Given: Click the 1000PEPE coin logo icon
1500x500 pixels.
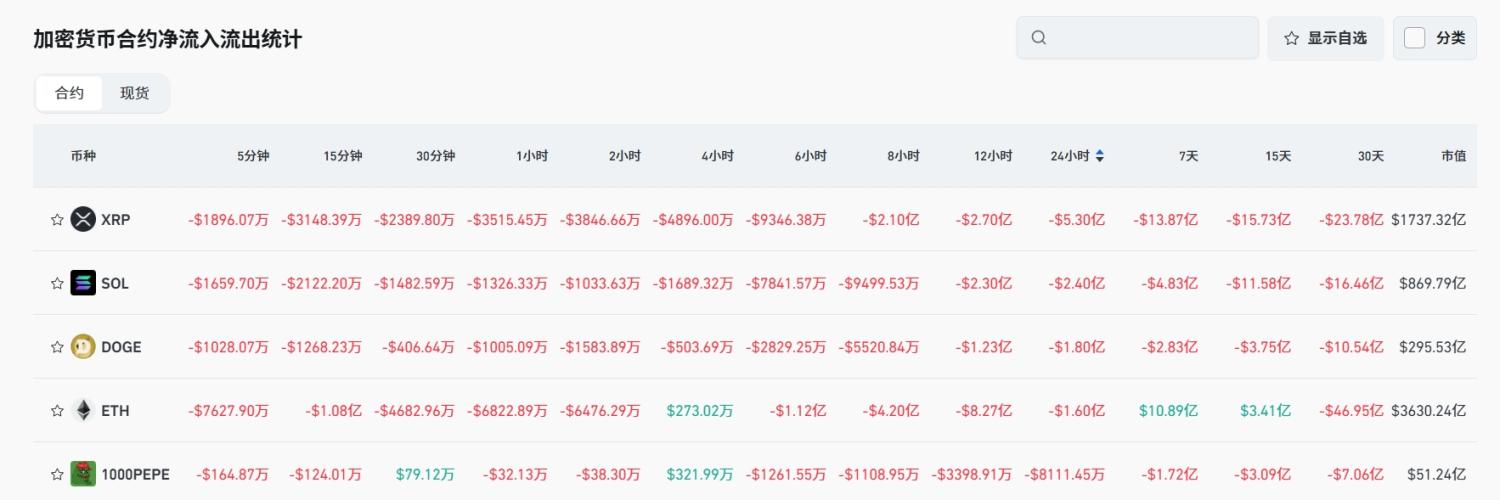Looking at the screenshot, I should [83, 474].
